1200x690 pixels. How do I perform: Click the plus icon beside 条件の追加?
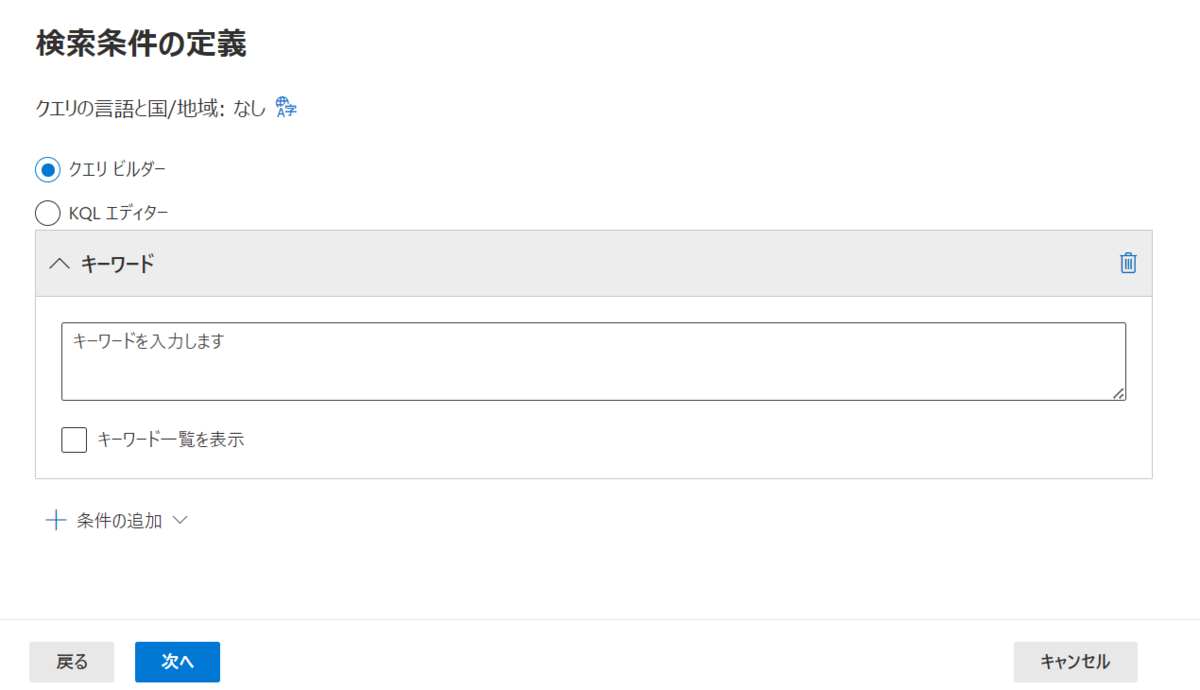[56, 520]
